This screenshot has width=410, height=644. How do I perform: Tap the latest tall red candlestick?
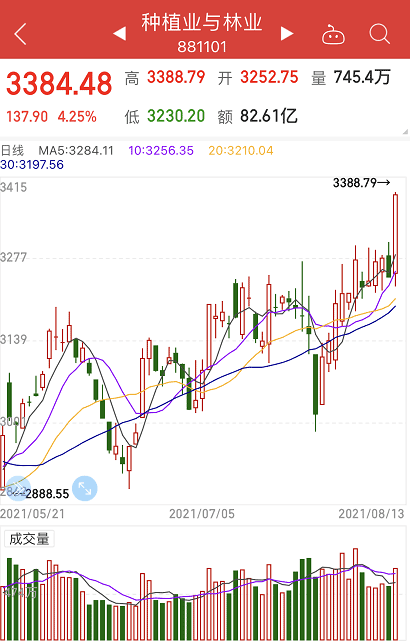pos(395,233)
